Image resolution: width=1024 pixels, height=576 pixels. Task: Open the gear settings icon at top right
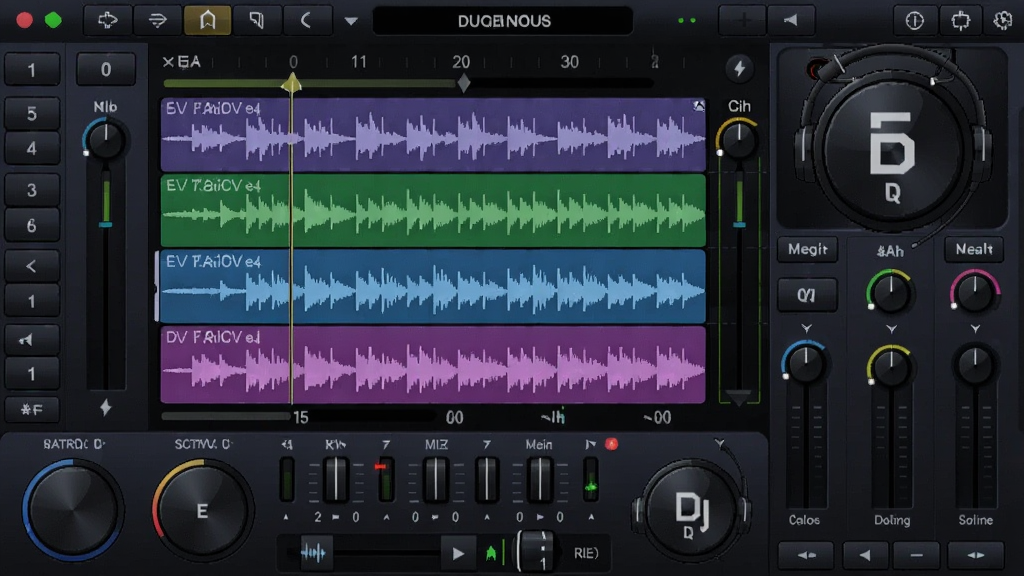[x=1002, y=21]
